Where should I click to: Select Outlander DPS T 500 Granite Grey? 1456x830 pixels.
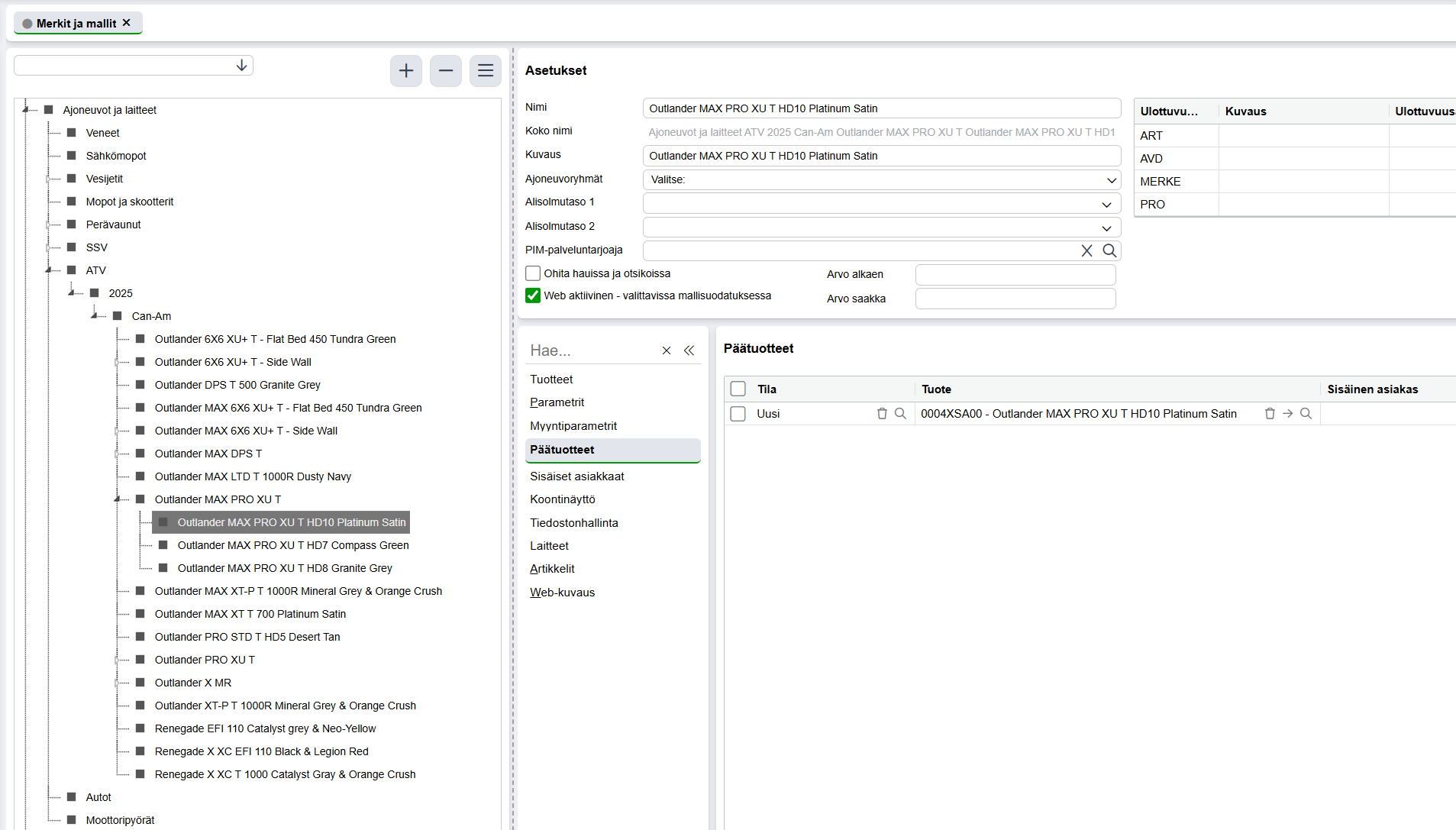pyautogui.click(x=237, y=385)
